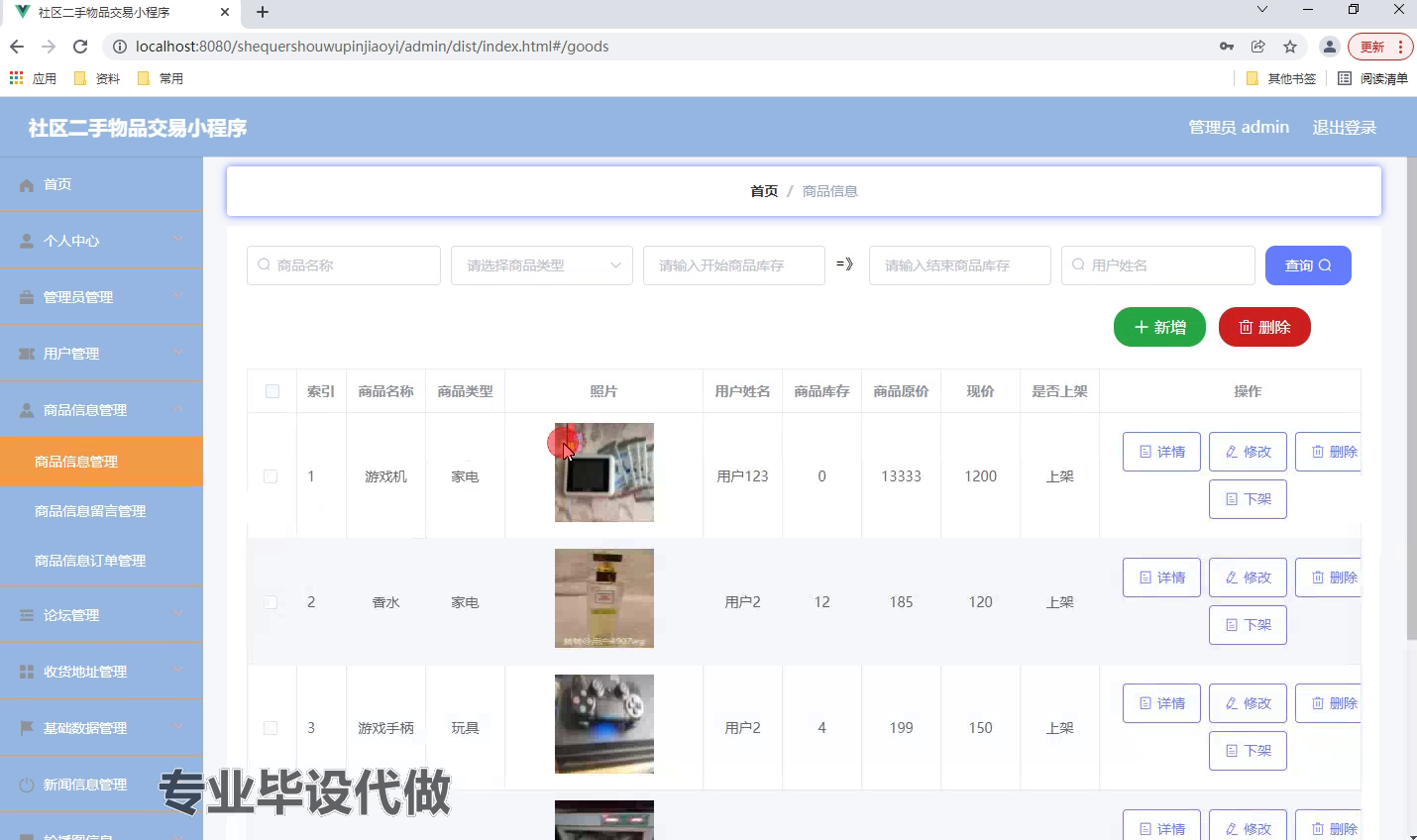1417x840 pixels.
Task: Check the row checkbox for 游戏机
Action: [x=271, y=476]
